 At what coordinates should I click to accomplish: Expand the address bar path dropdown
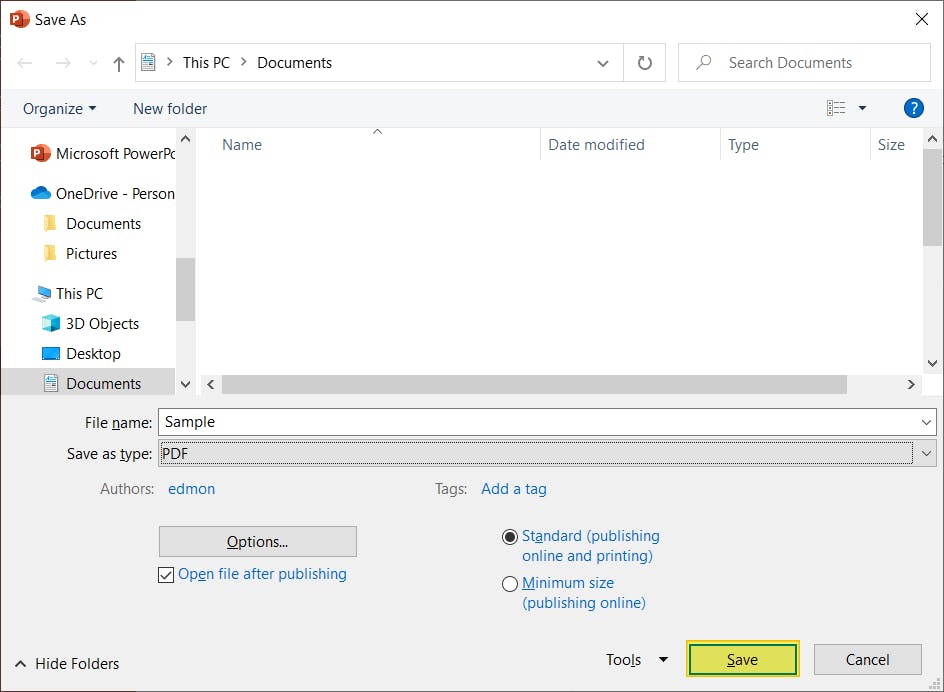pyautogui.click(x=603, y=62)
